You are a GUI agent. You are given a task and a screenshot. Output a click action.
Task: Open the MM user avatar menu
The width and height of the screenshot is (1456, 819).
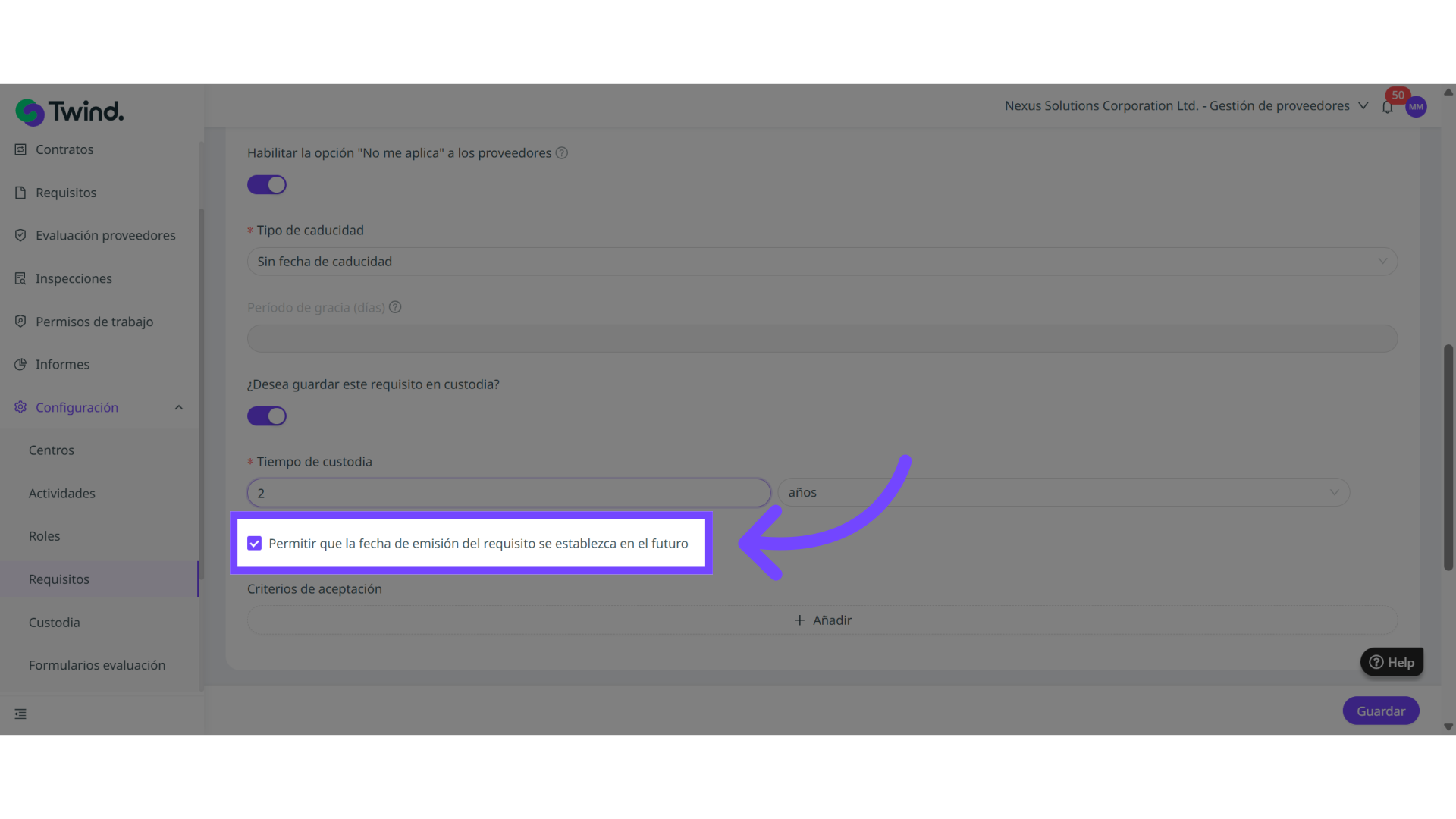tap(1416, 107)
